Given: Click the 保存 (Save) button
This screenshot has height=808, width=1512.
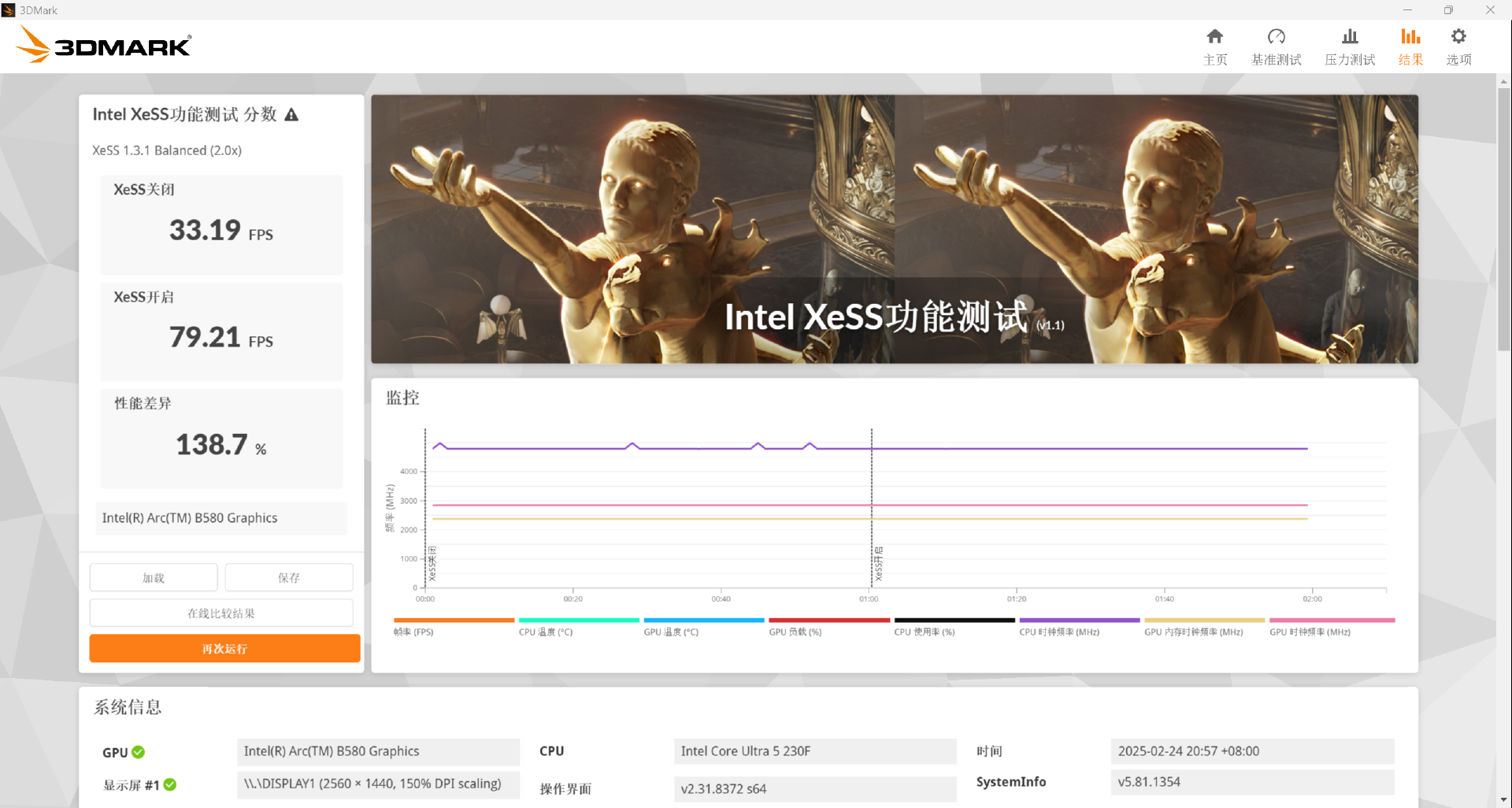Looking at the screenshot, I should click(289, 577).
